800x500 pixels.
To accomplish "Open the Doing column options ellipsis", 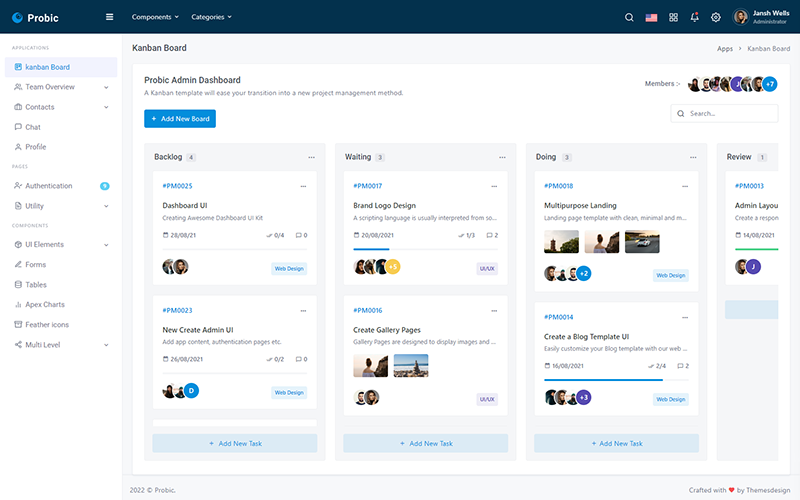I will (x=693, y=157).
